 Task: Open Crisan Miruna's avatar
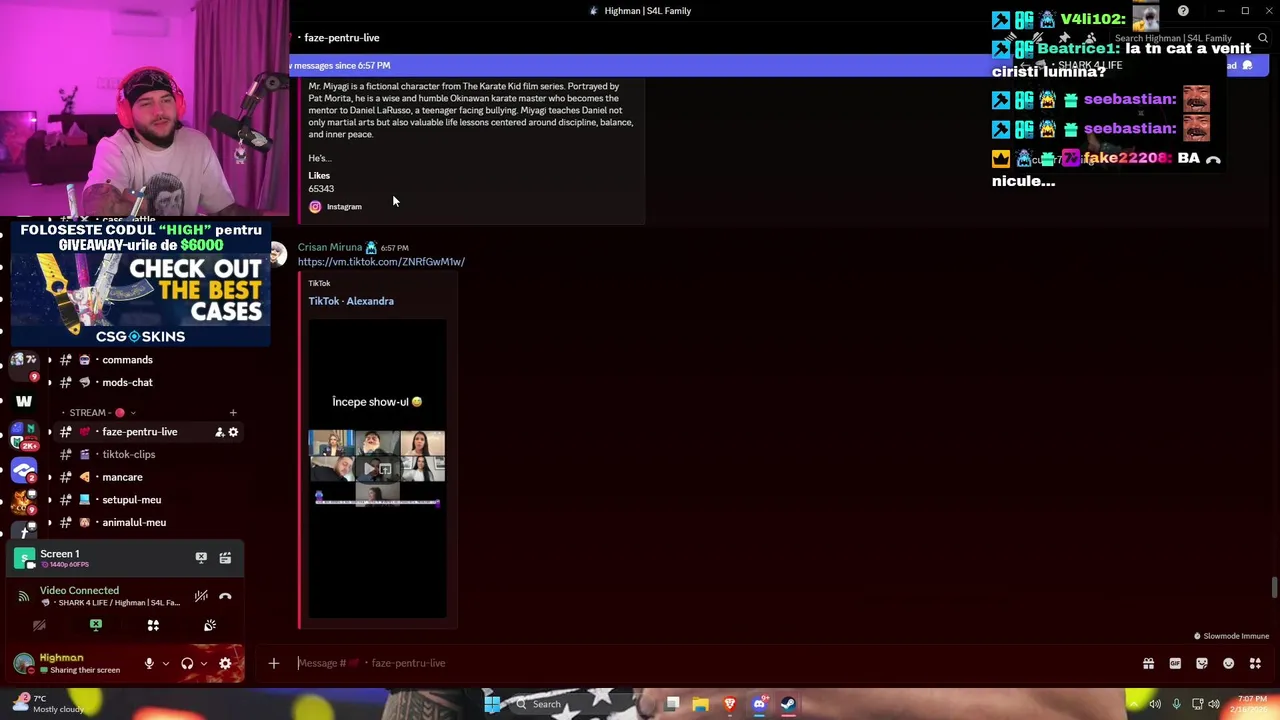(x=278, y=254)
